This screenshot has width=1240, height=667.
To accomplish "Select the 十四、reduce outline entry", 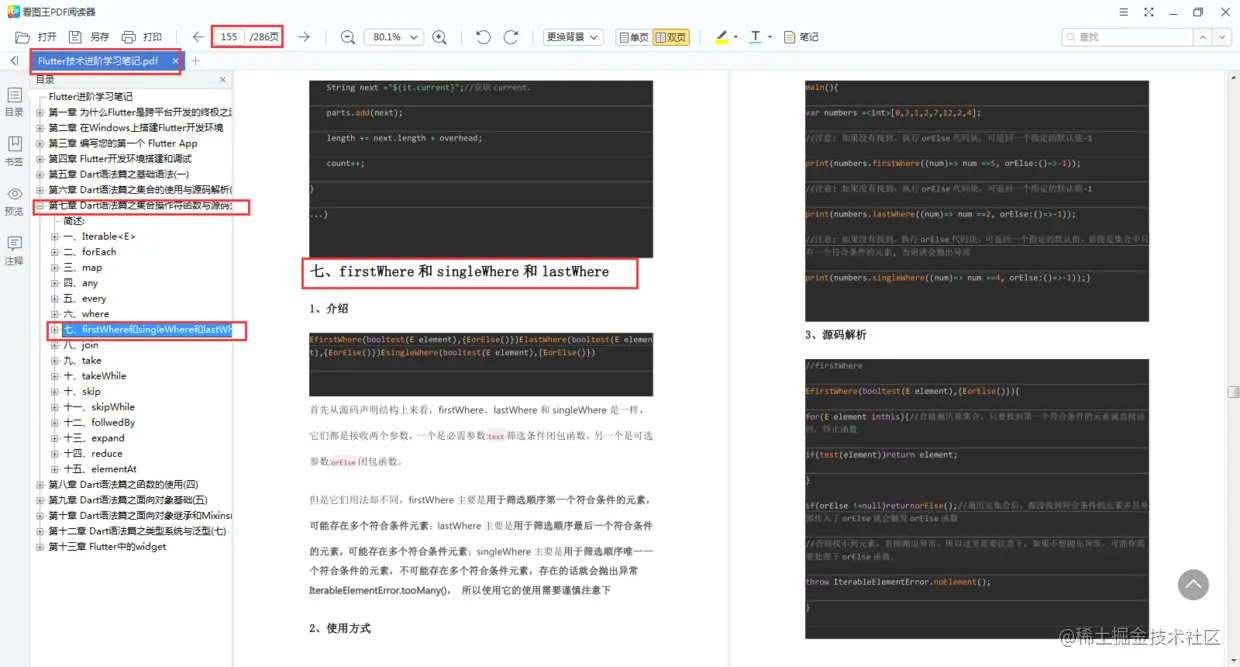I will coord(93,453).
